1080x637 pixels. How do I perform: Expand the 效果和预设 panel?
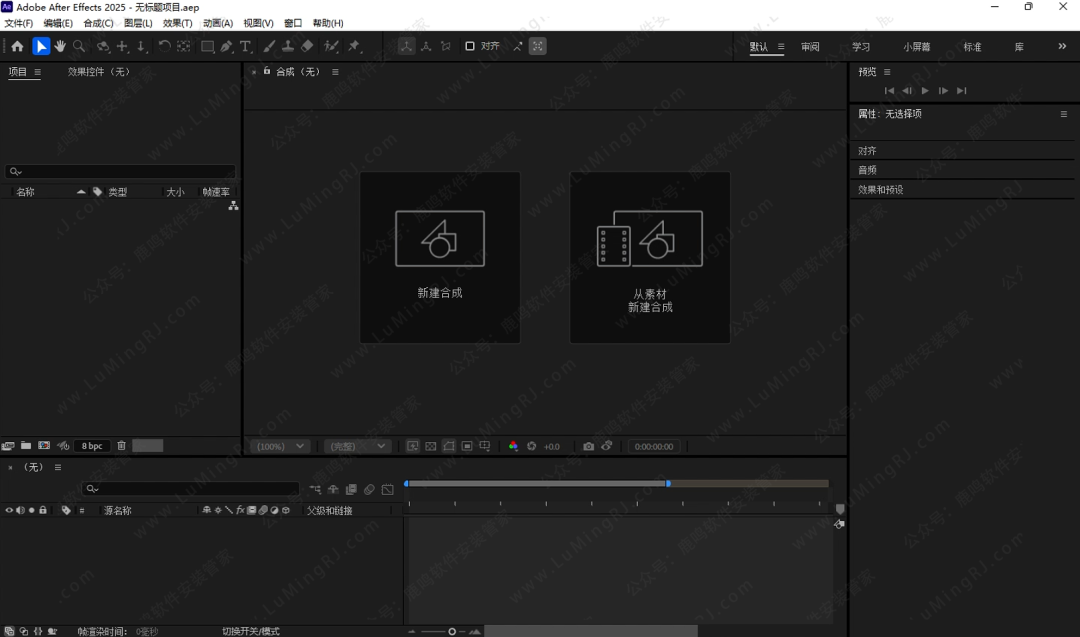point(881,189)
